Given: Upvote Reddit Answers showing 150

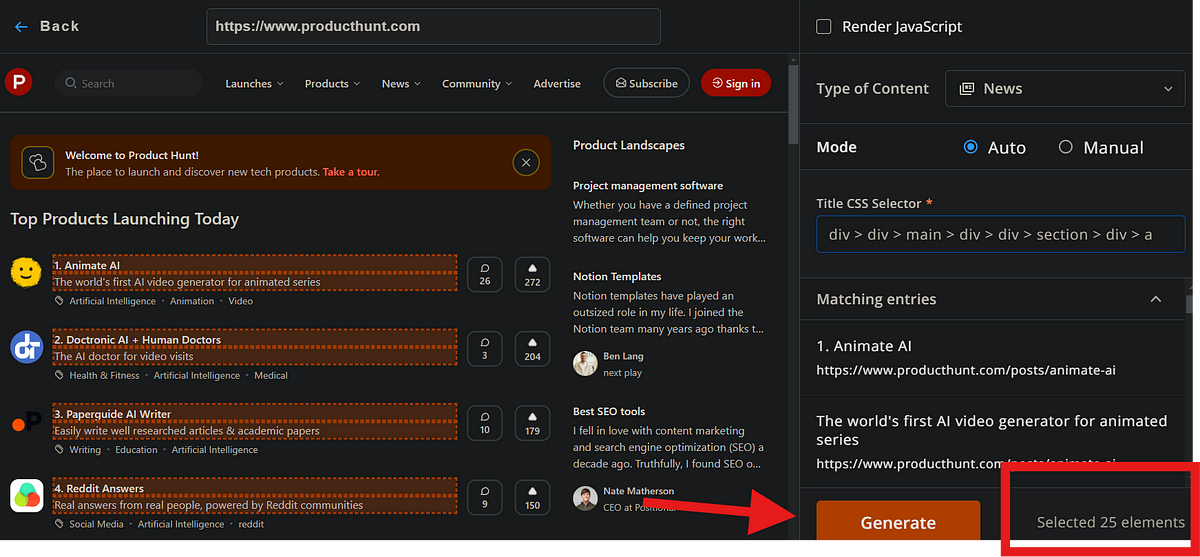Looking at the screenshot, I should (x=532, y=497).
